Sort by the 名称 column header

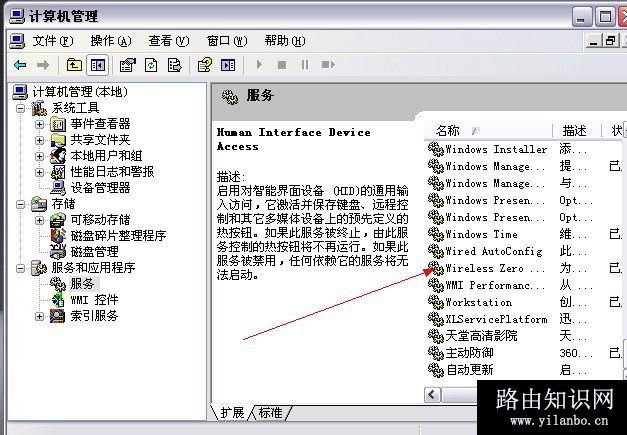[488, 130]
